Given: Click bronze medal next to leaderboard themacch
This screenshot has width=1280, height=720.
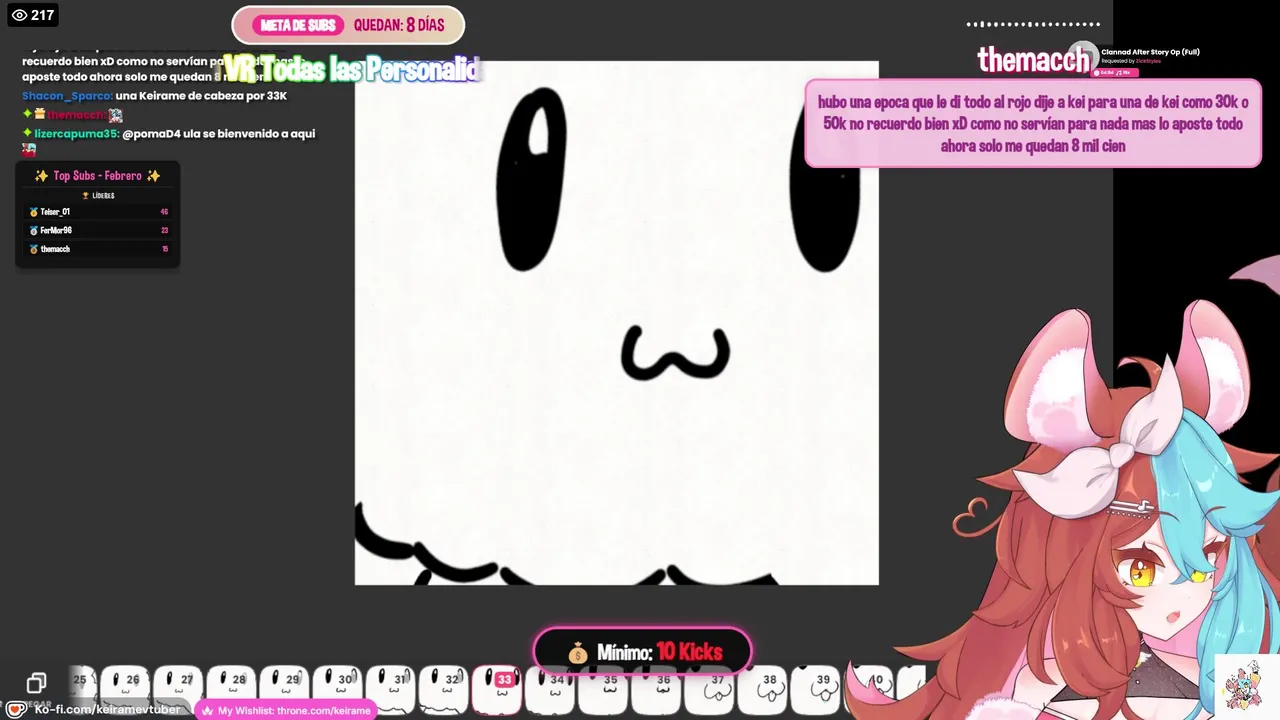Looking at the screenshot, I should pos(33,249).
